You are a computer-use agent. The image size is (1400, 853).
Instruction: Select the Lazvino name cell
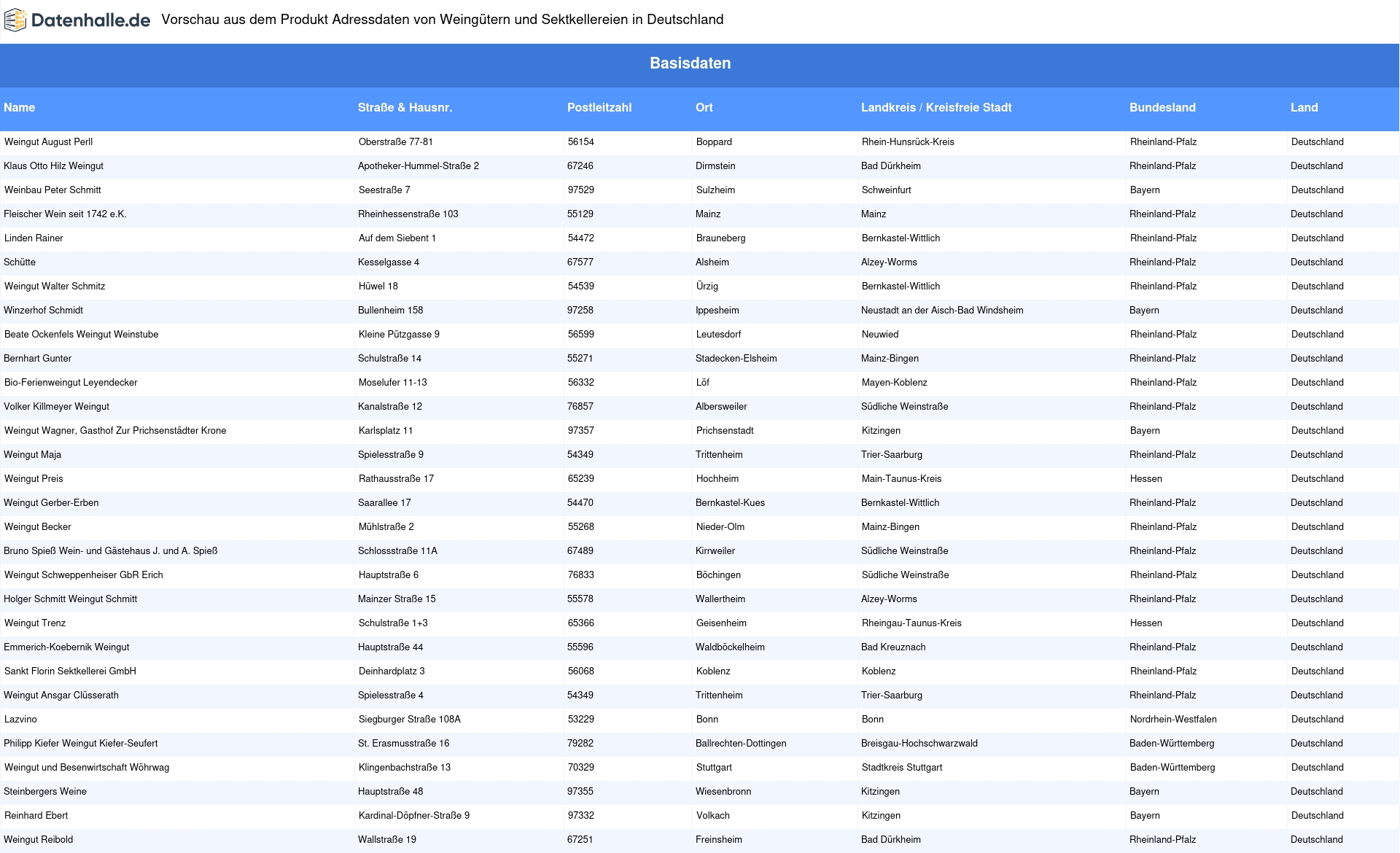pos(20,720)
